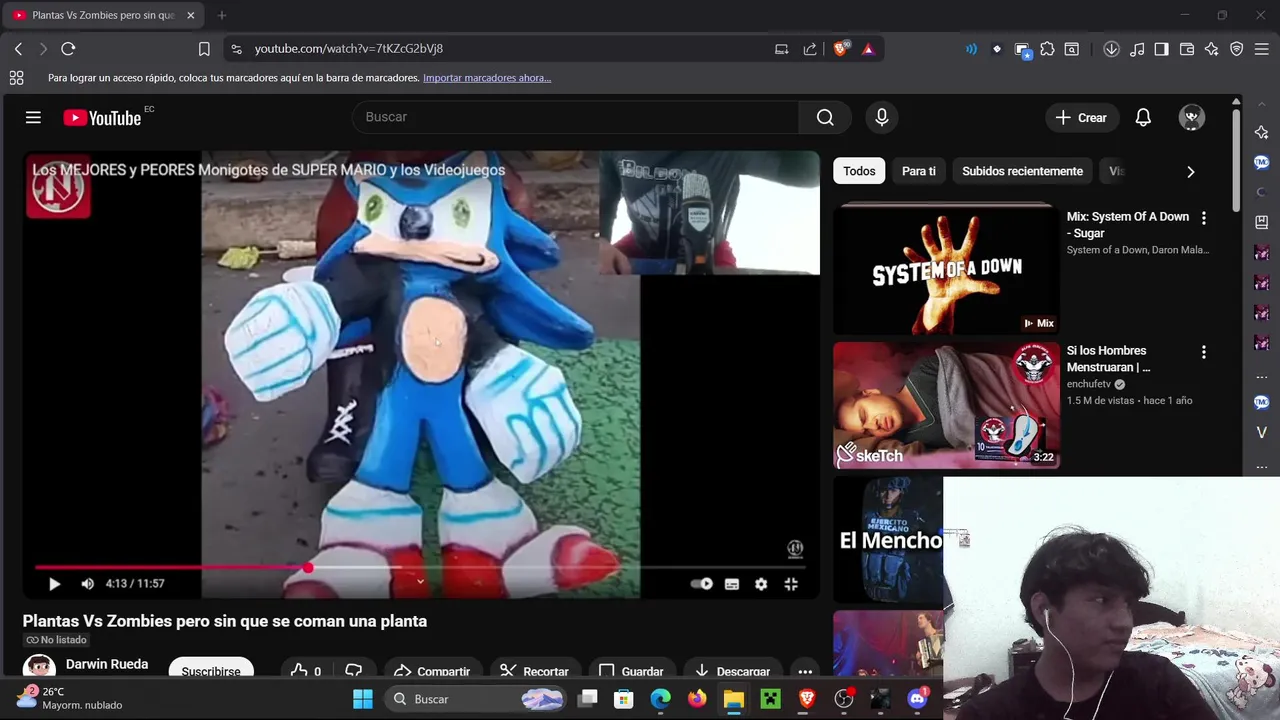Viewport: 1280px width, 720px height.
Task: Open Brave Wallet icon
Action: click(1187, 49)
